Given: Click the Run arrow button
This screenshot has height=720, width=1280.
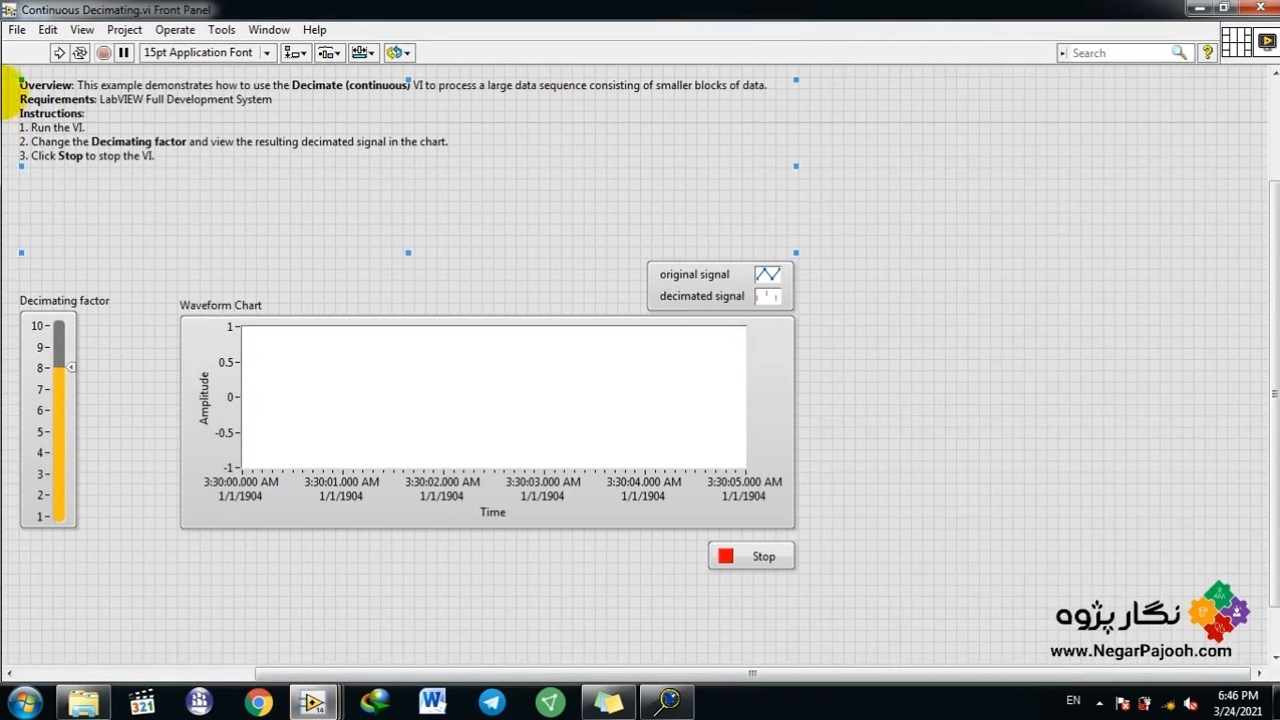Looking at the screenshot, I should (59, 53).
